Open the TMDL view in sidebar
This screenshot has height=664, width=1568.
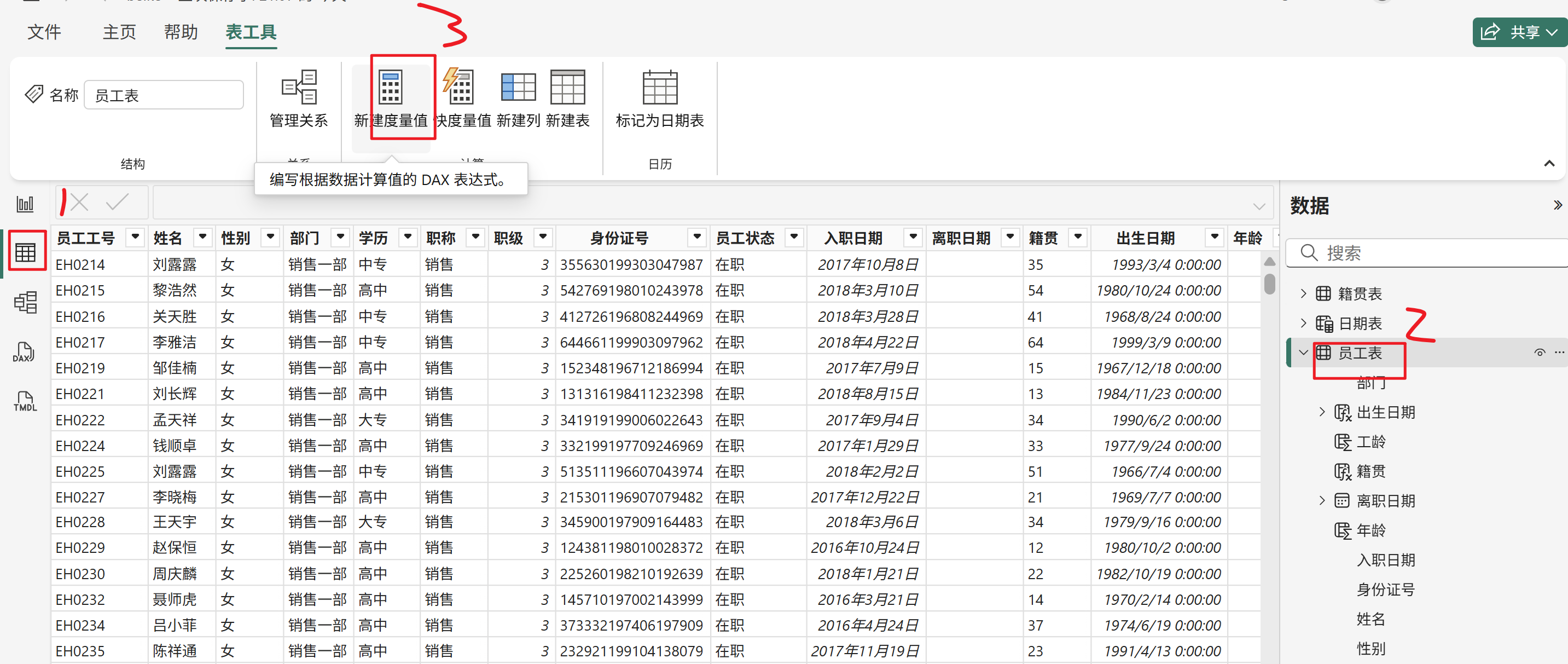tap(25, 401)
